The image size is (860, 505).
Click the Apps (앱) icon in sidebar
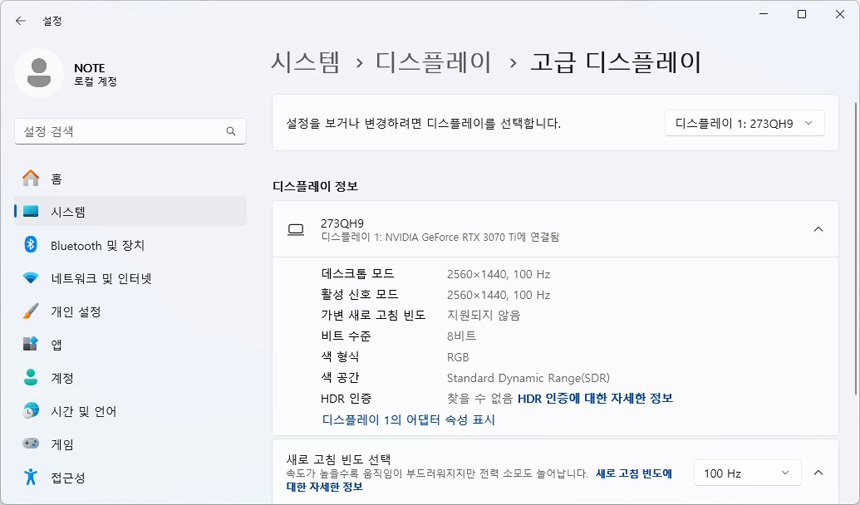coord(31,344)
